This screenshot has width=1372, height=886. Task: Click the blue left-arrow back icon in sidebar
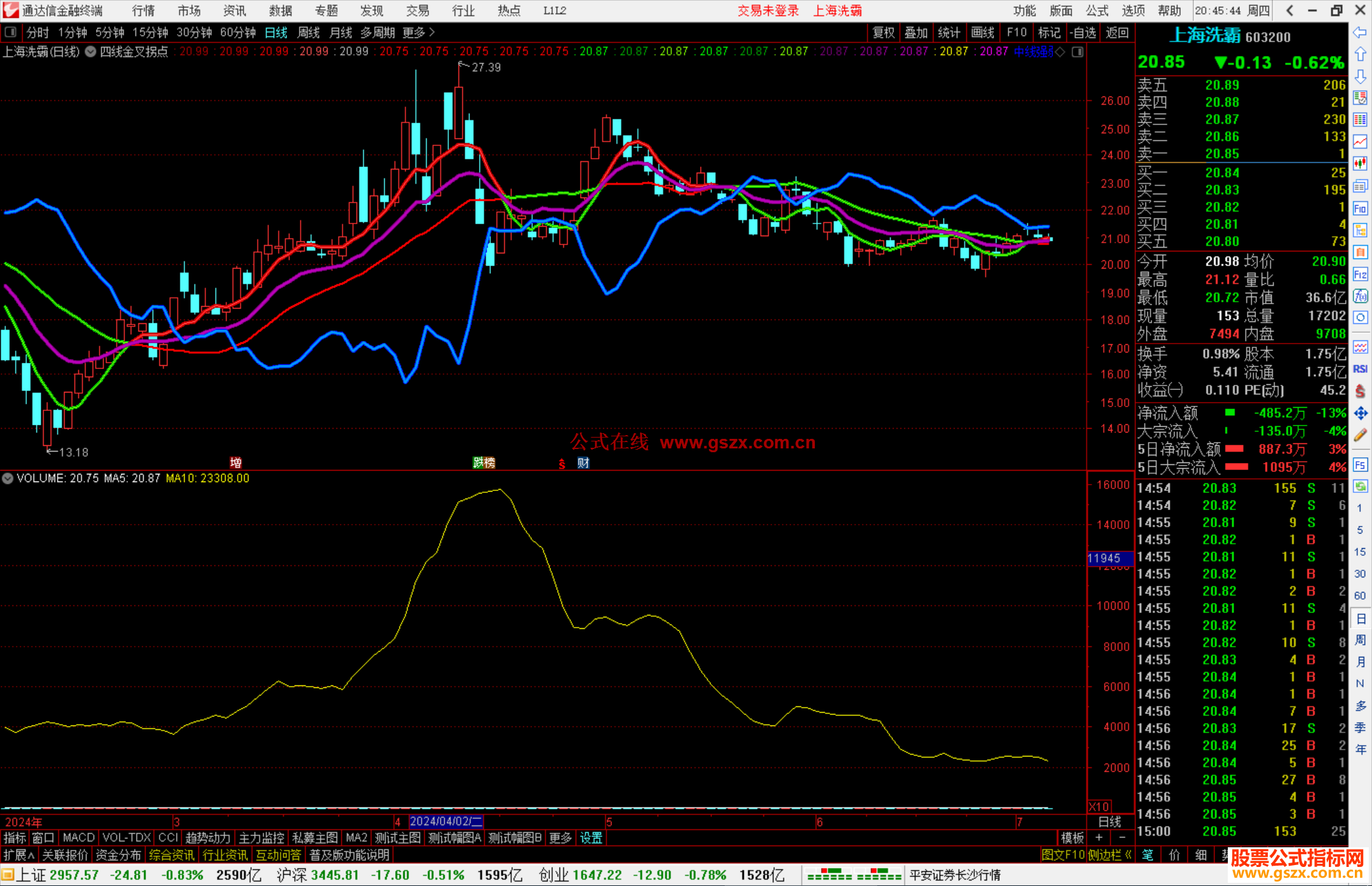point(1360,32)
